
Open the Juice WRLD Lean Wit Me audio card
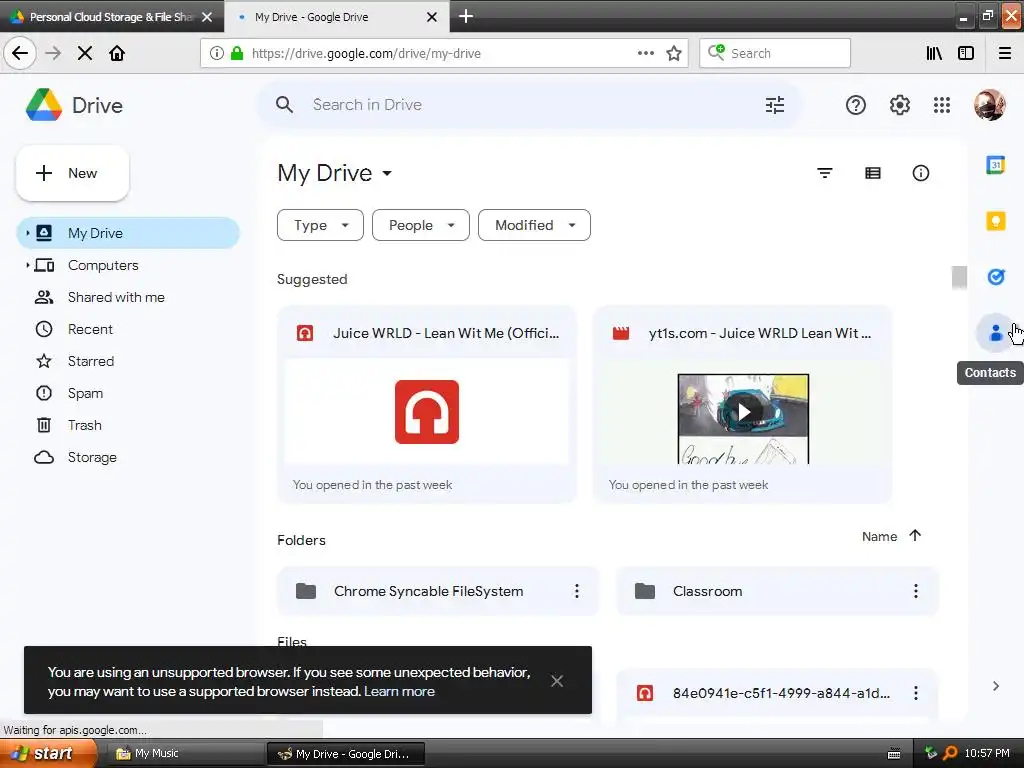click(426, 404)
